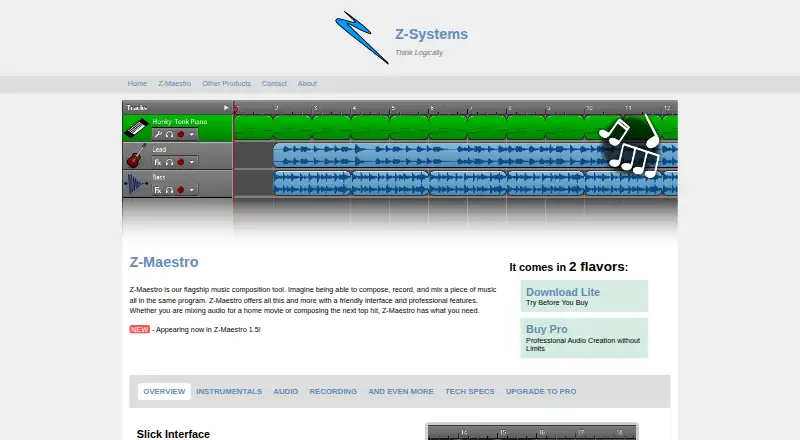Image resolution: width=800 pixels, height=440 pixels.
Task: Click the red NEW badge
Action: (139, 329)
